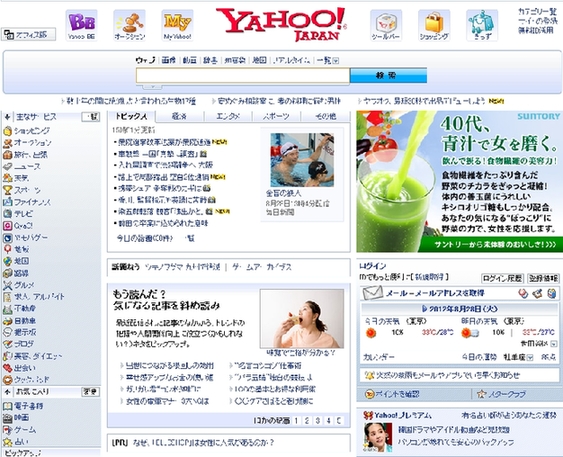Click in the search text field
This screenshot has height=457, width=563.
point(243,76)
